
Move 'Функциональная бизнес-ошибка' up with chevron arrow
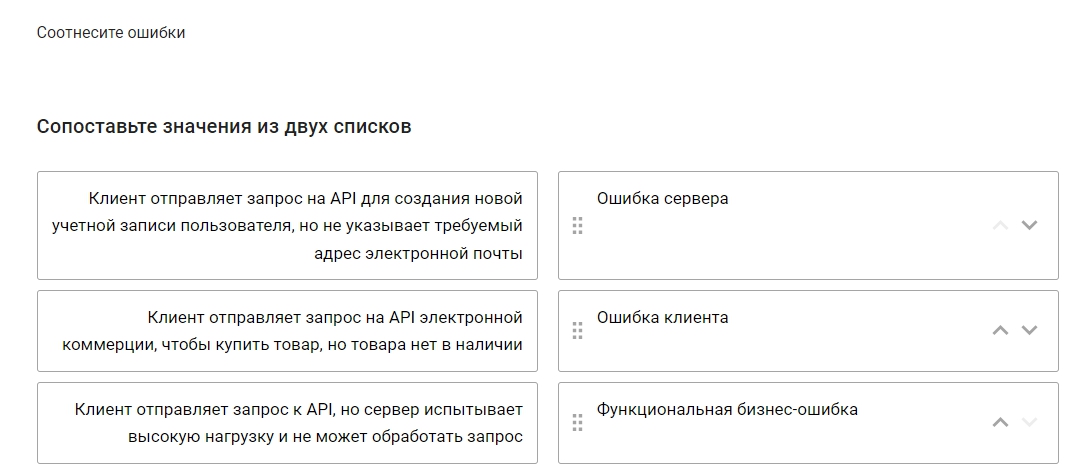[x=1000, y=423]
